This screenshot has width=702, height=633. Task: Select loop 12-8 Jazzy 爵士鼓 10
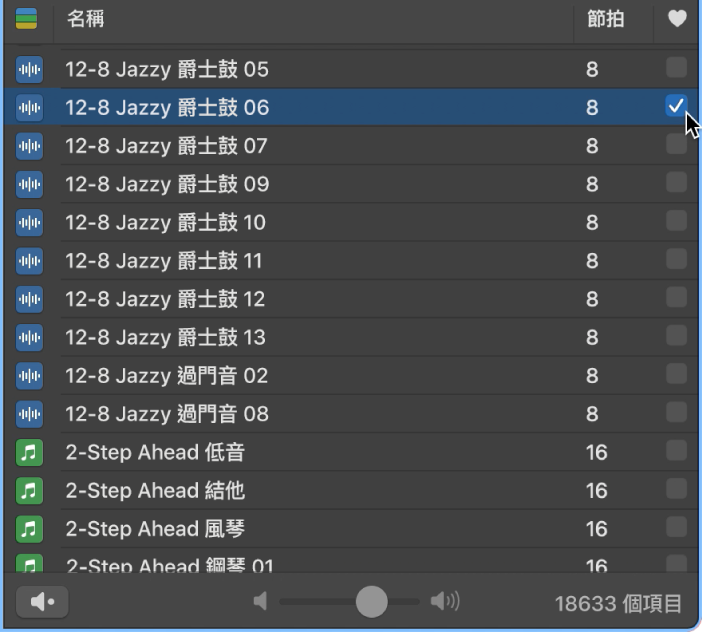tap(351, 222)
